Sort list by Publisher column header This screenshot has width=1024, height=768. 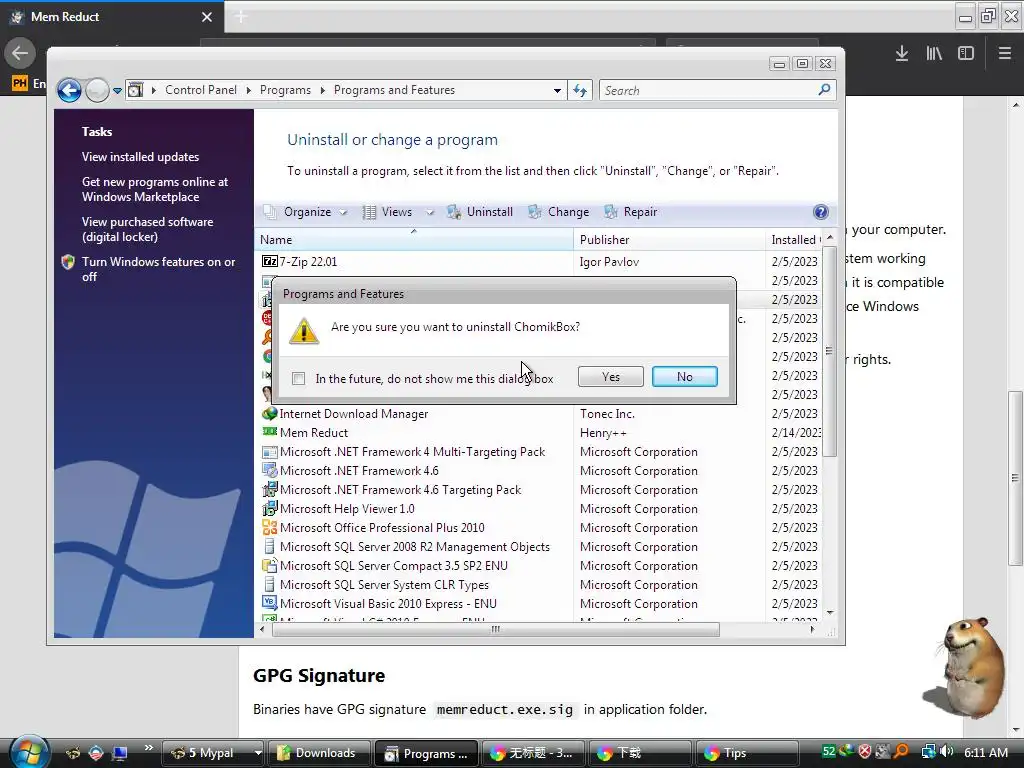click(x=669, y=240)
